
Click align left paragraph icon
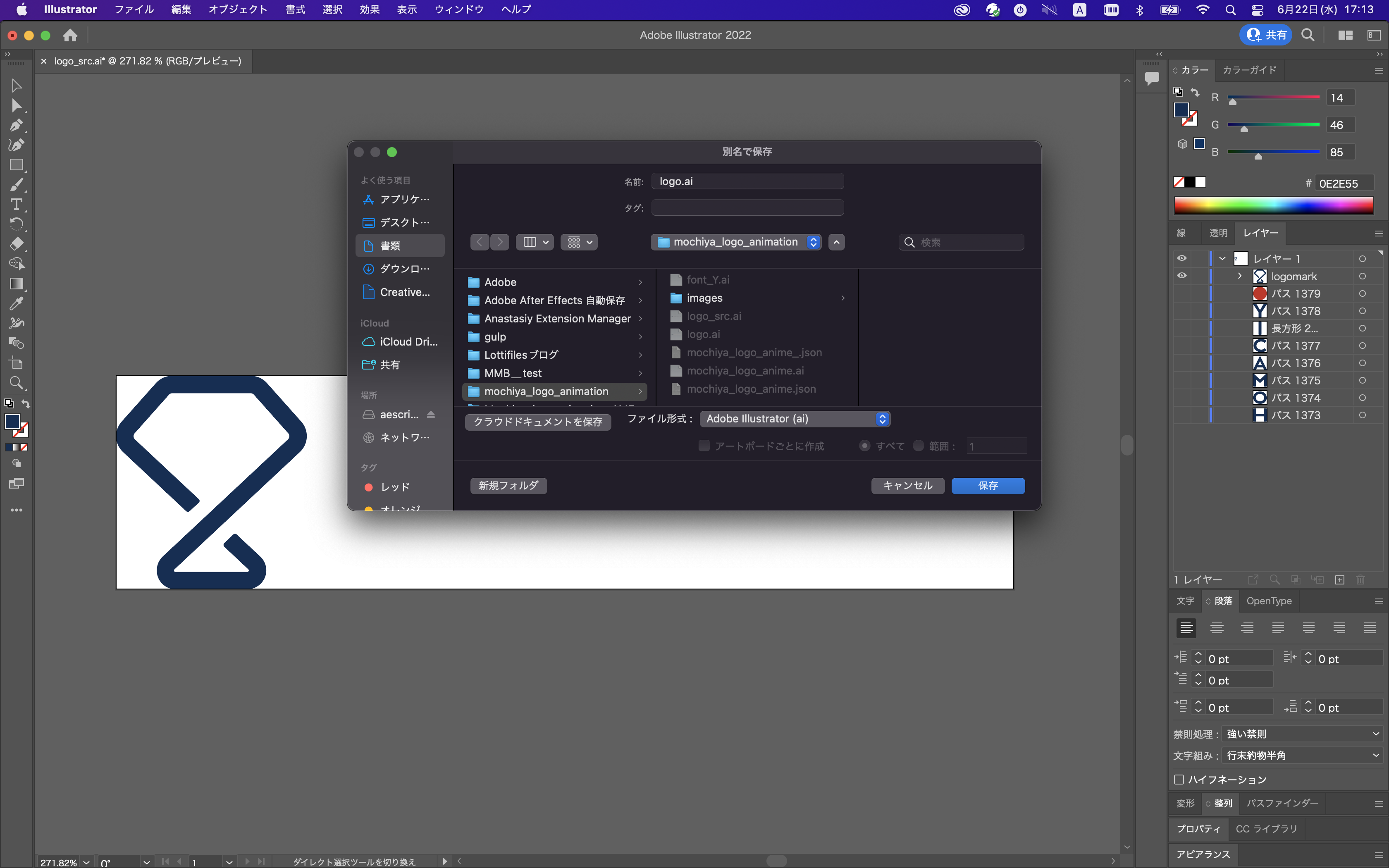pyautogui.click(x=1186, y=628)
